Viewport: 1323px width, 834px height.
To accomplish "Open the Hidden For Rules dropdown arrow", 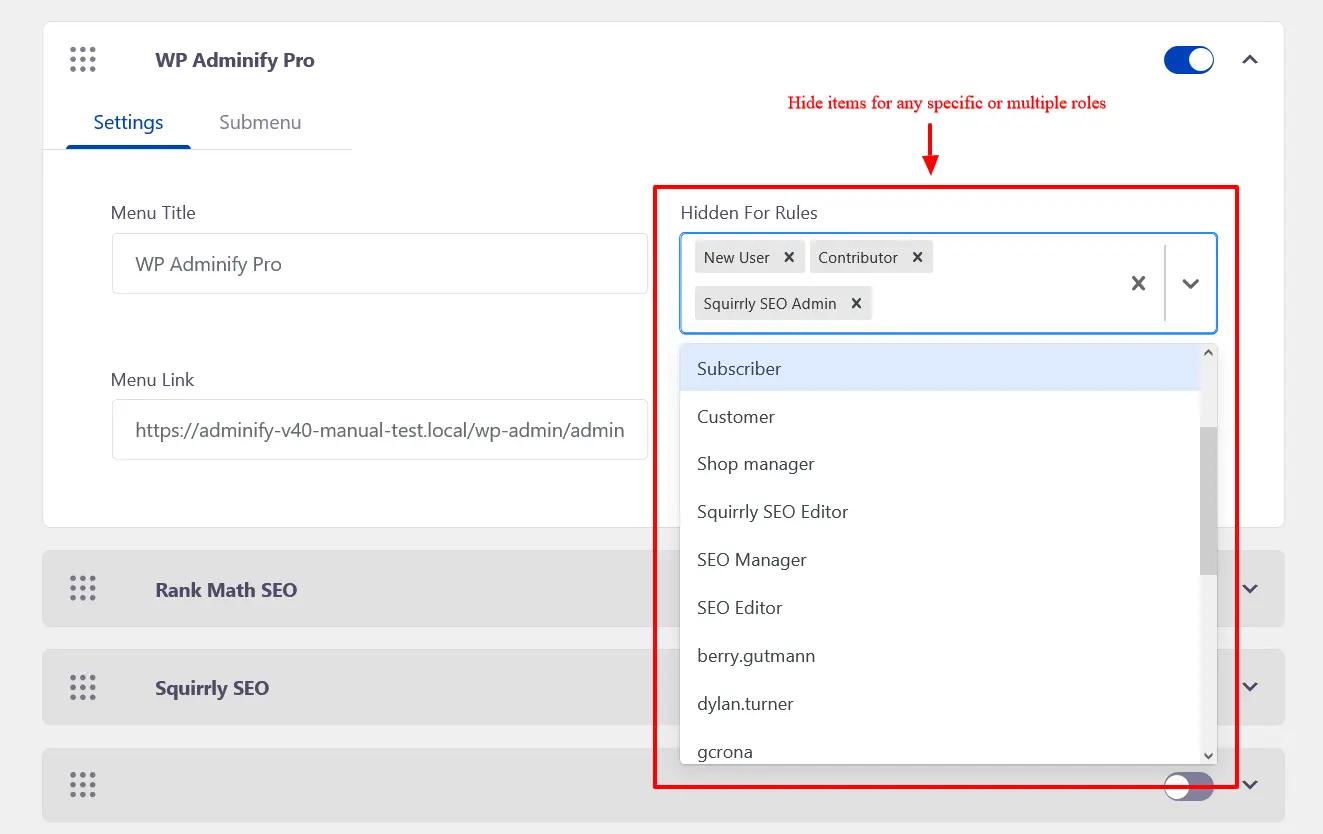I will (1190, 283).
